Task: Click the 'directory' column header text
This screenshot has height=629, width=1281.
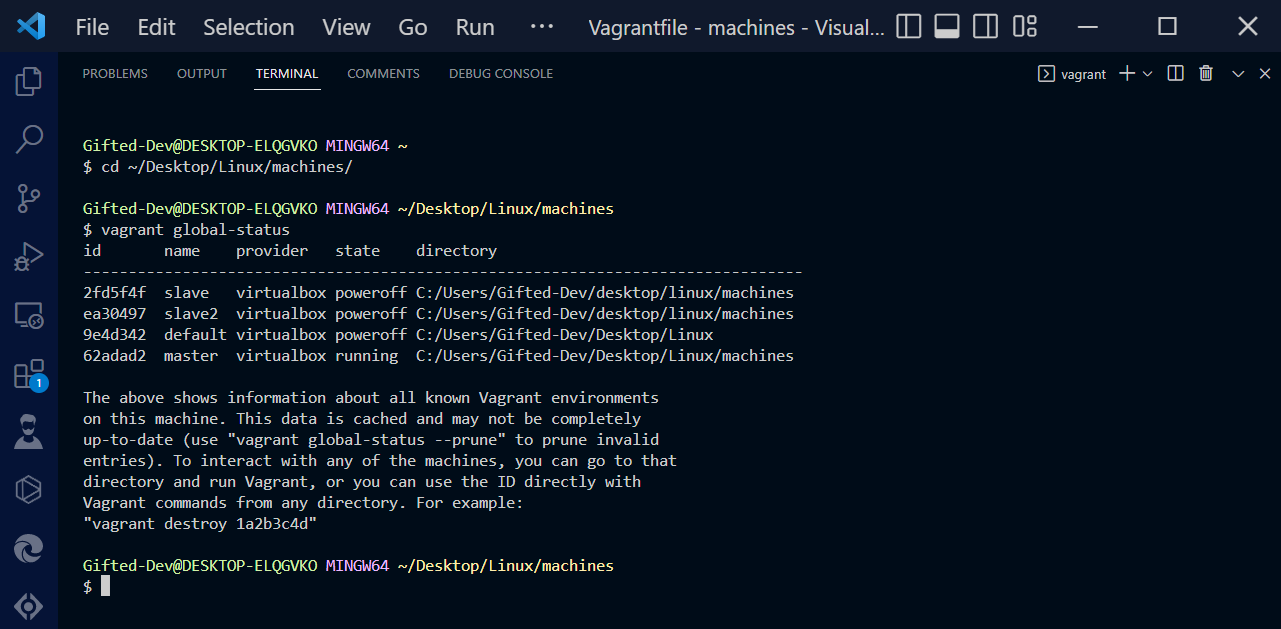Action: tap(456, 251)
